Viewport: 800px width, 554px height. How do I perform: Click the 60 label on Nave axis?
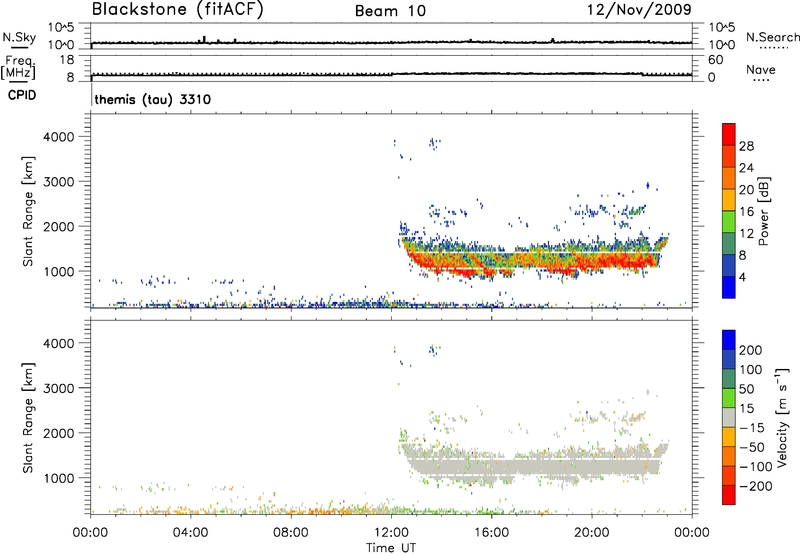pyautogui.click(x=716, y=60)
